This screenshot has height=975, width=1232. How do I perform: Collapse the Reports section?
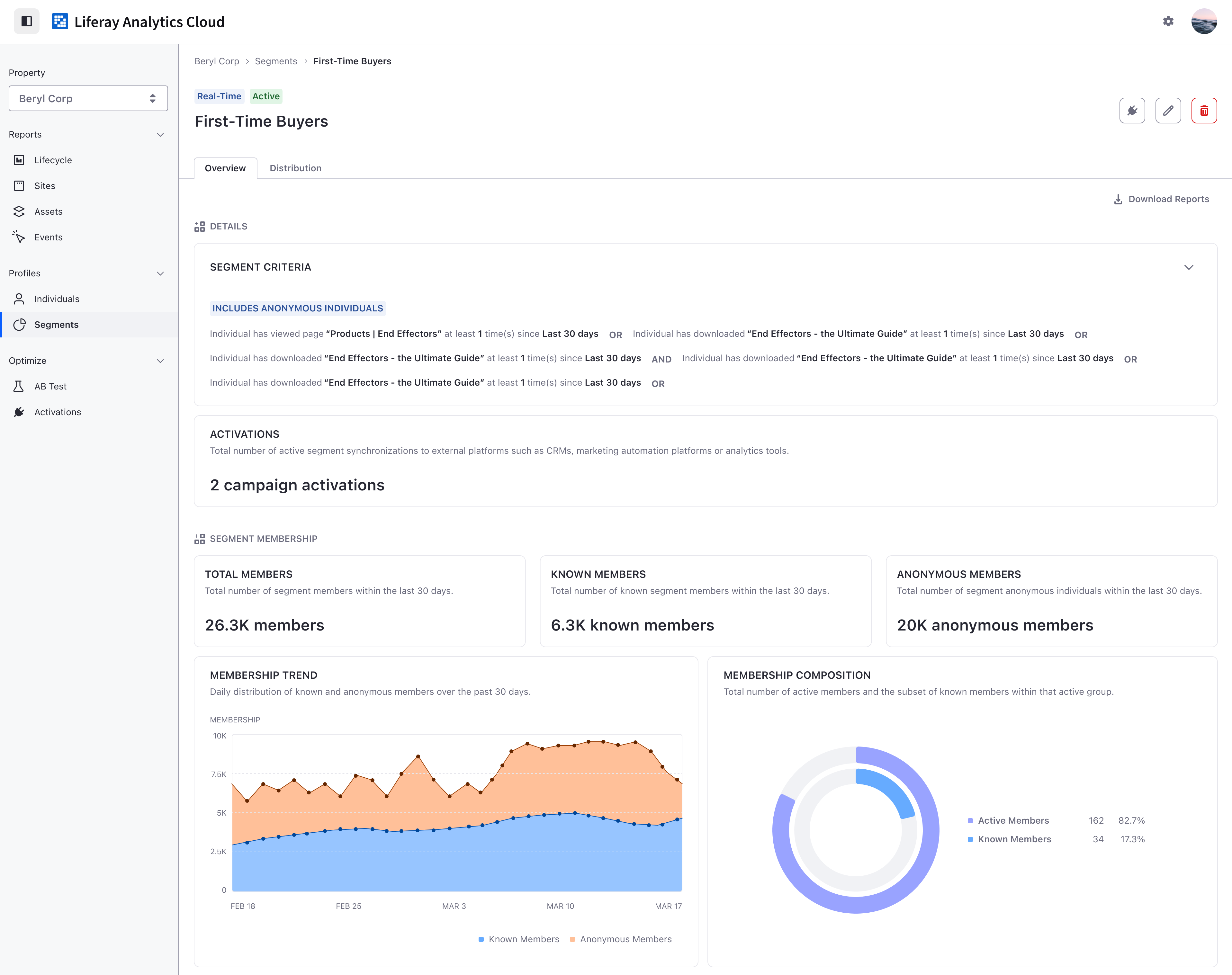click(160, 135)
